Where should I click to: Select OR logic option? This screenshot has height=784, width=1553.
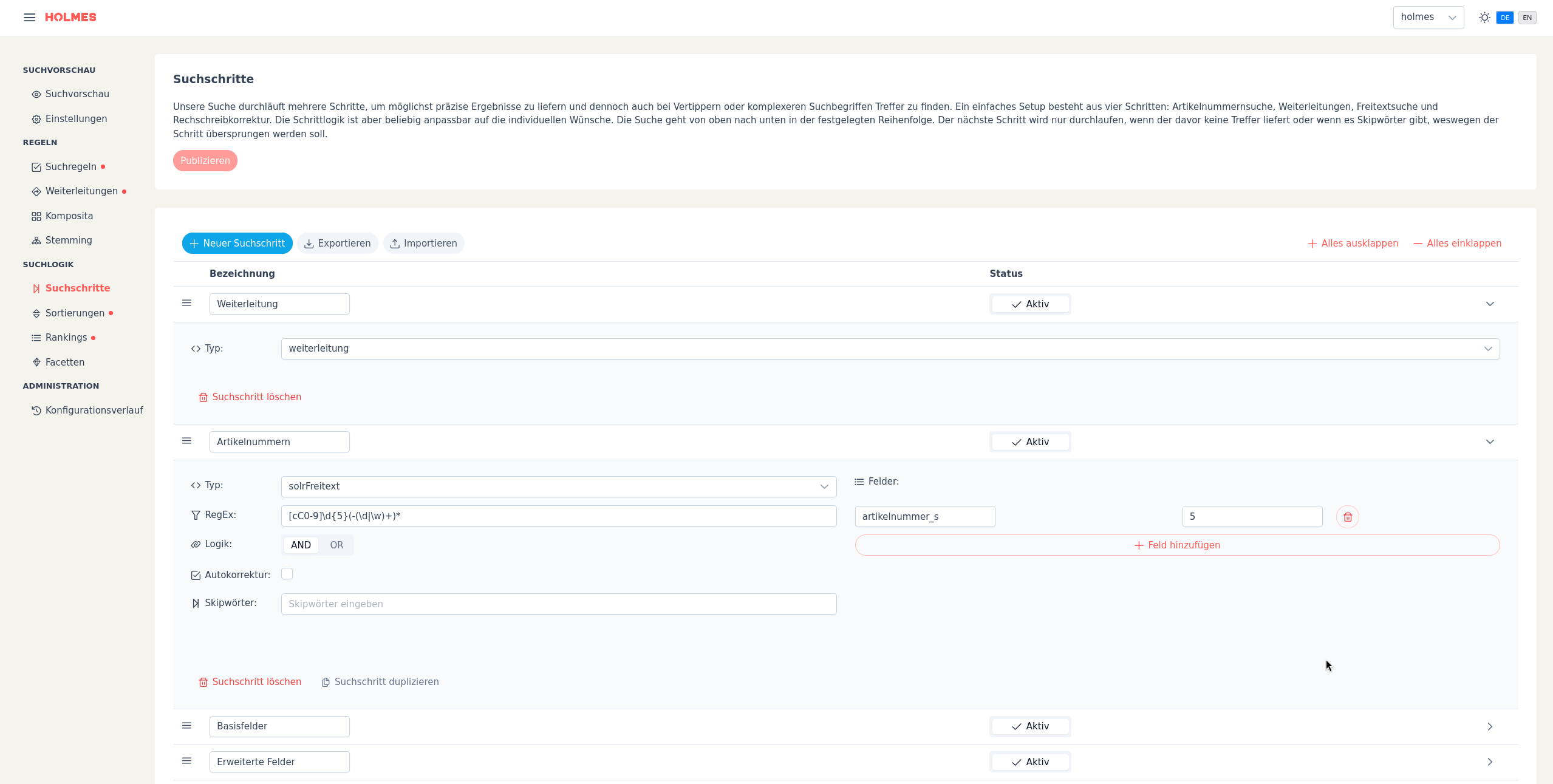point(336,545)
